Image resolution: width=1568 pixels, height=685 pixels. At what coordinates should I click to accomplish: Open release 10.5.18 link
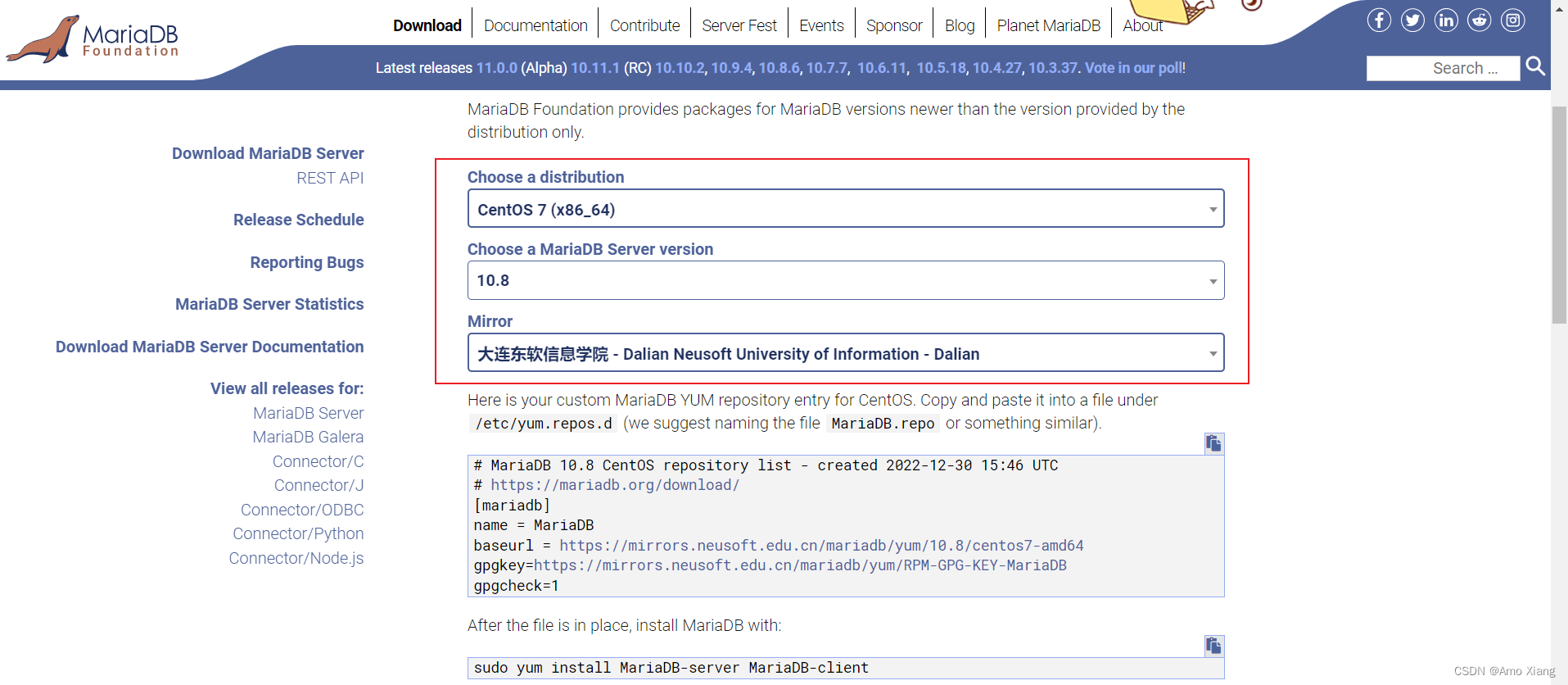click(942, 68)
